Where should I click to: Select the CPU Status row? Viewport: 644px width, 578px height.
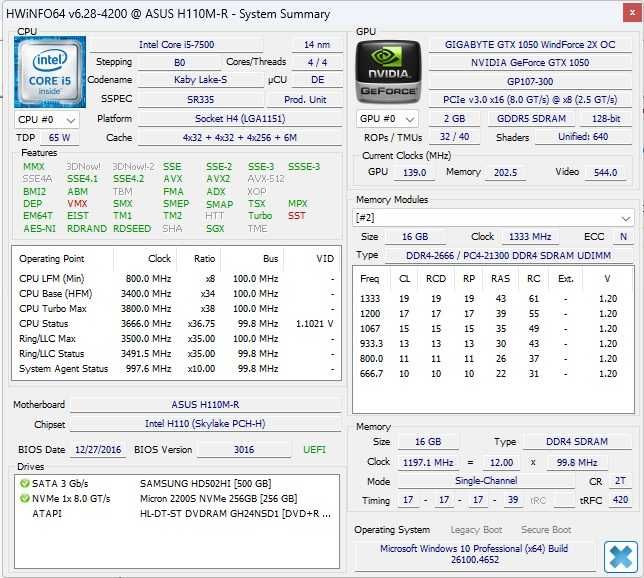(x=177, y=324)
